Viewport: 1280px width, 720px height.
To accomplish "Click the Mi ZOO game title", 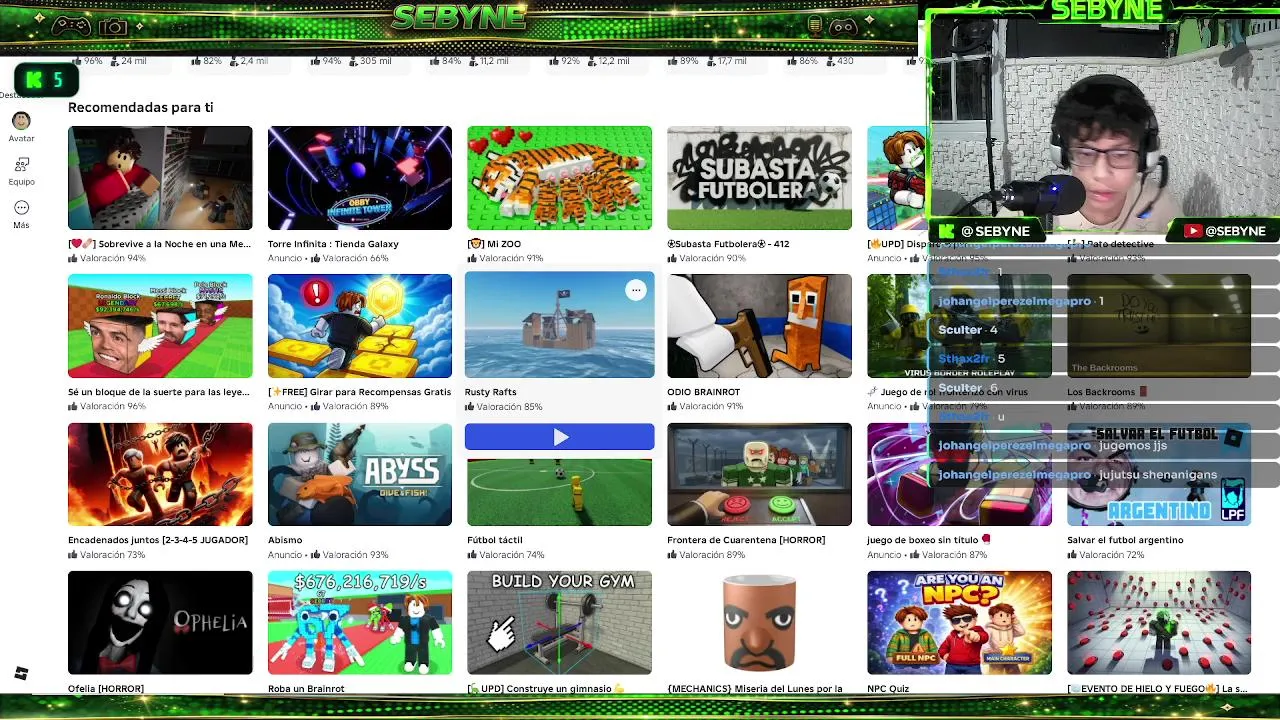I will click(x=494, y=244).
